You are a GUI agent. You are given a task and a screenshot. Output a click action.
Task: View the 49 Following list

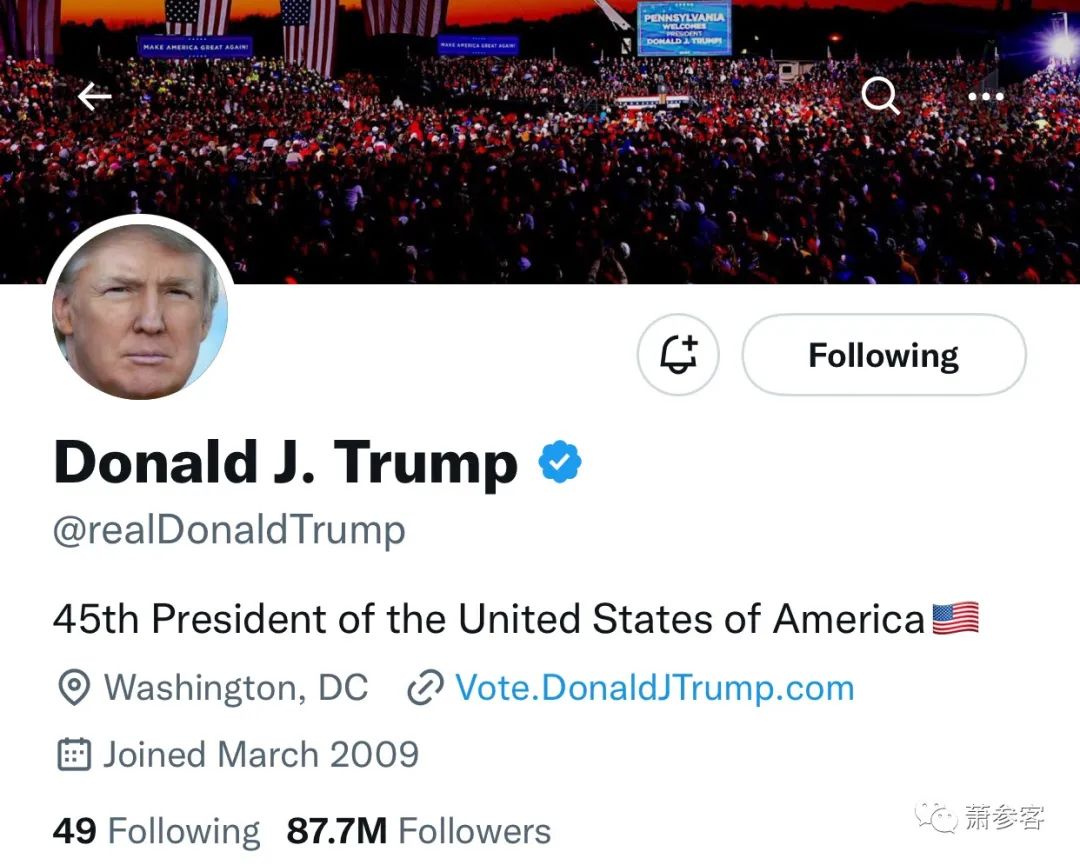(x=156, y=831)
